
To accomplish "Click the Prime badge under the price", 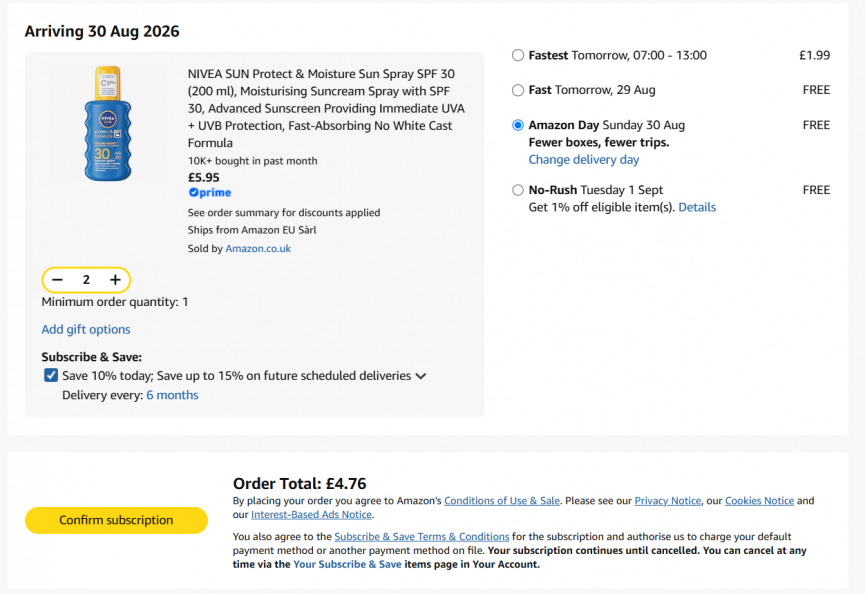I will pyautogui.click(x=210, y=192).
